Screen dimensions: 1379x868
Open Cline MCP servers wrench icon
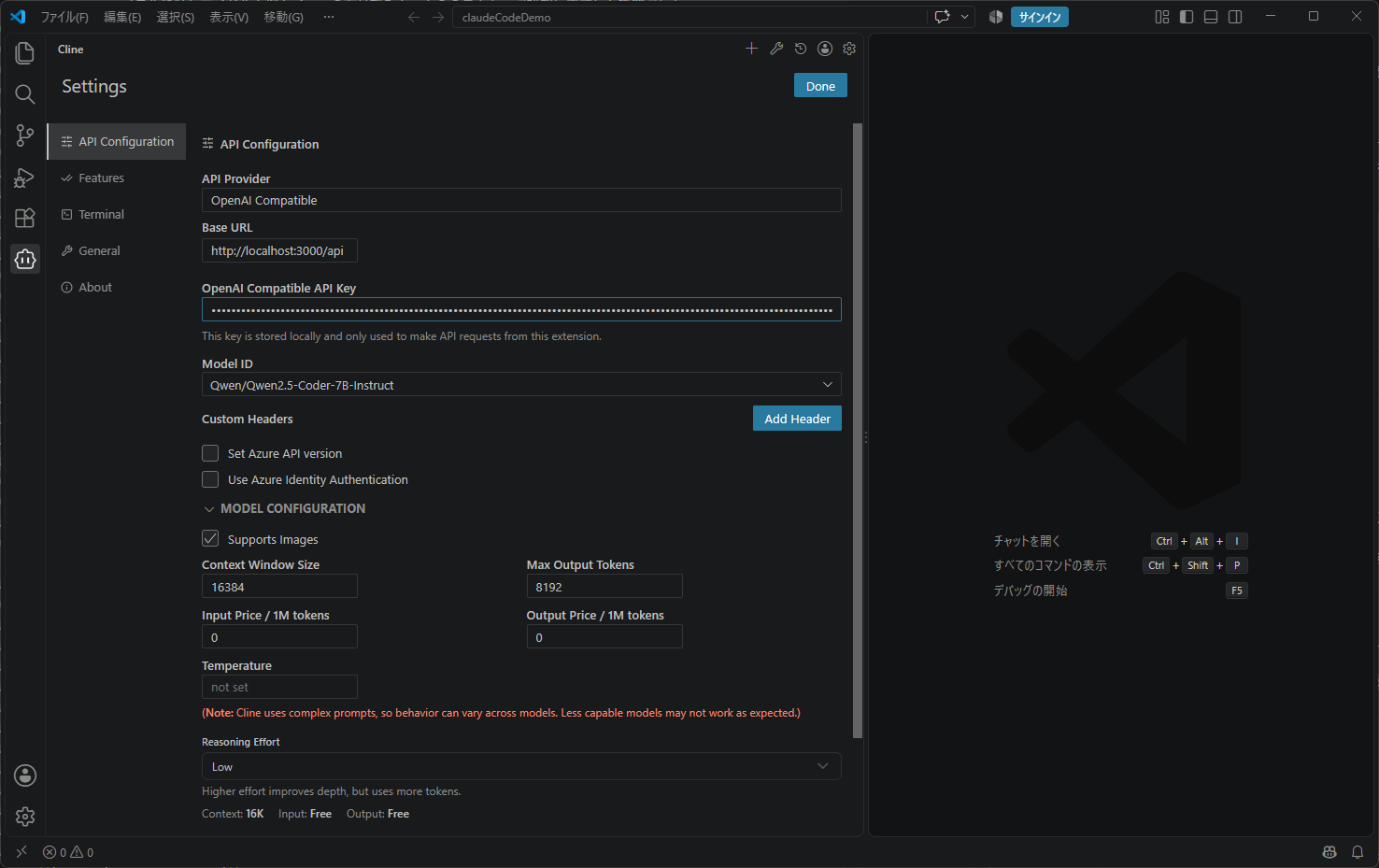coord(776,49)
